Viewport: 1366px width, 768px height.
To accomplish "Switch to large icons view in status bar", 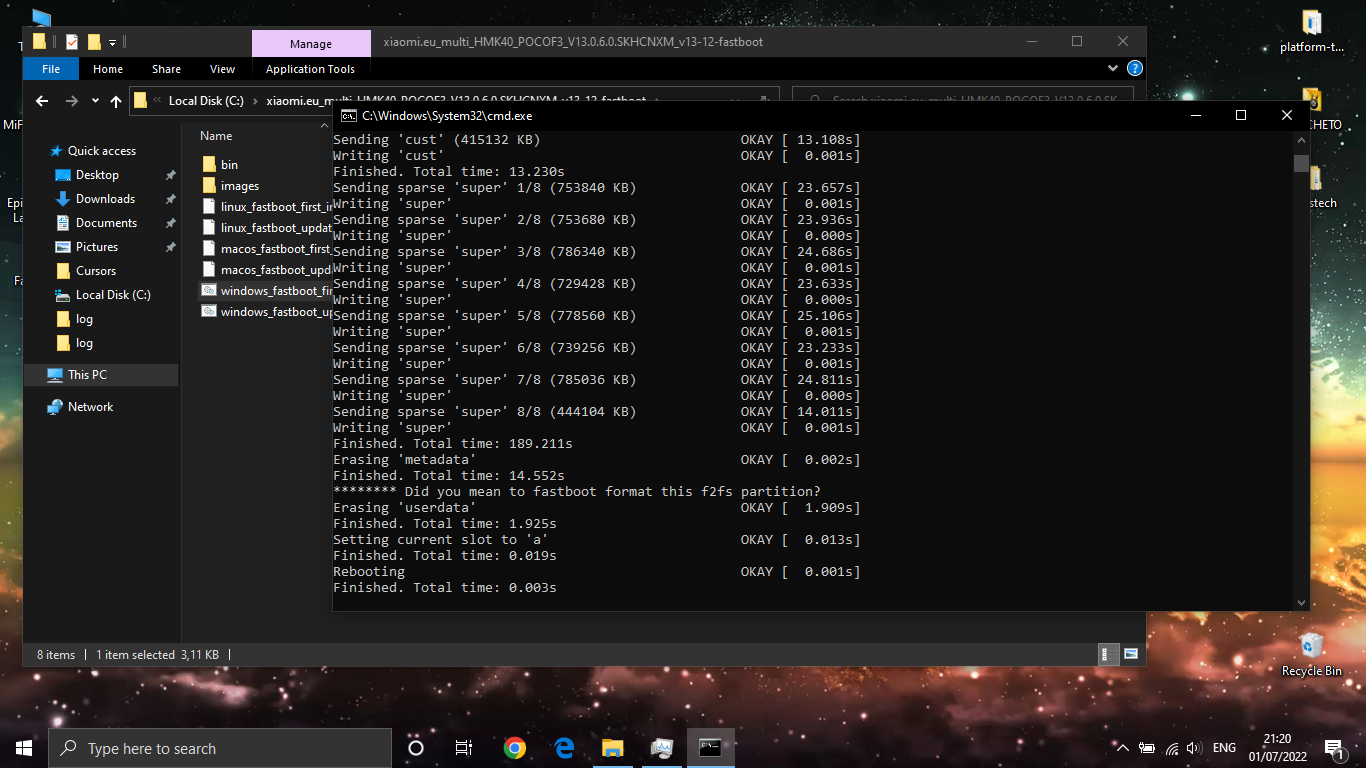I will point(1131,654).
